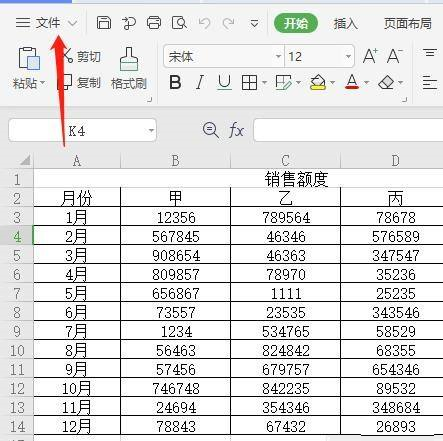Image resolution: width=443 pixels, height=441 pixels.
Task: Click the zoom magnifier icon by formula bar
Action: coord(211,130)
